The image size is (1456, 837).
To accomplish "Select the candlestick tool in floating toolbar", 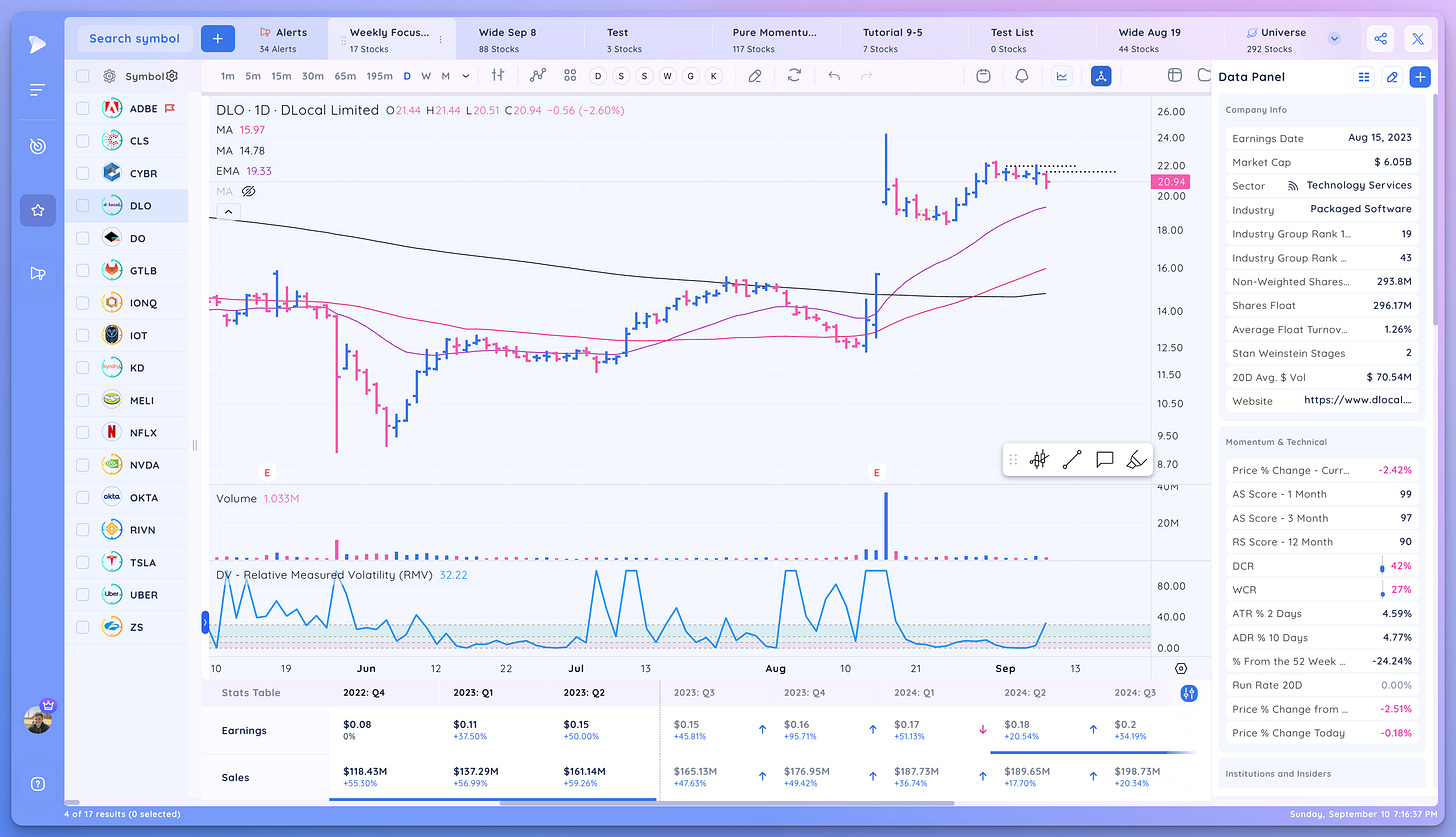I will click(1039, 459).
